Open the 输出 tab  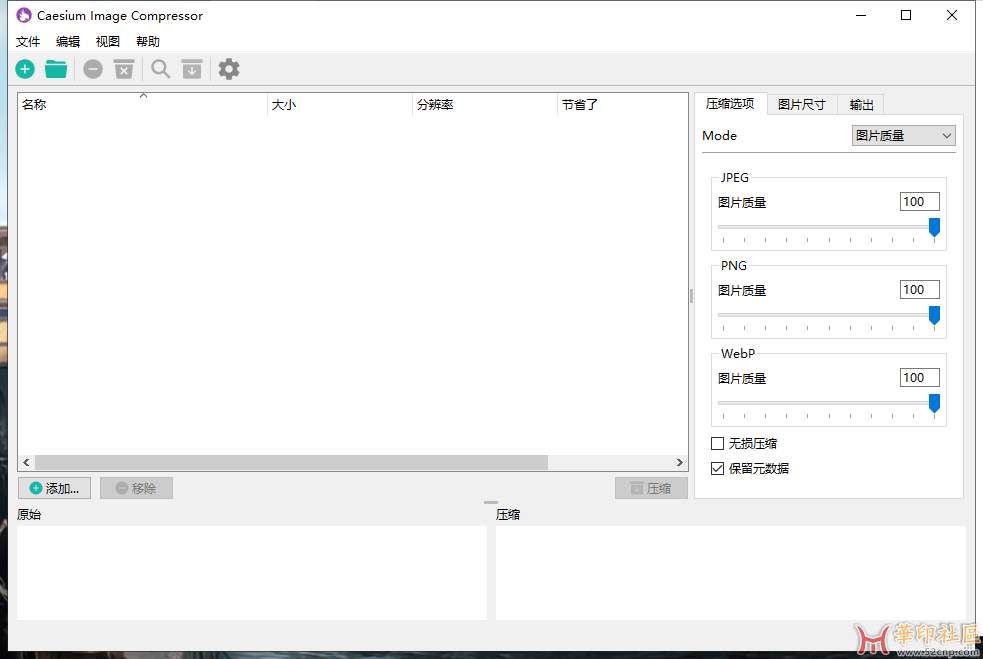pyautogui.click(x=861, y=103)
